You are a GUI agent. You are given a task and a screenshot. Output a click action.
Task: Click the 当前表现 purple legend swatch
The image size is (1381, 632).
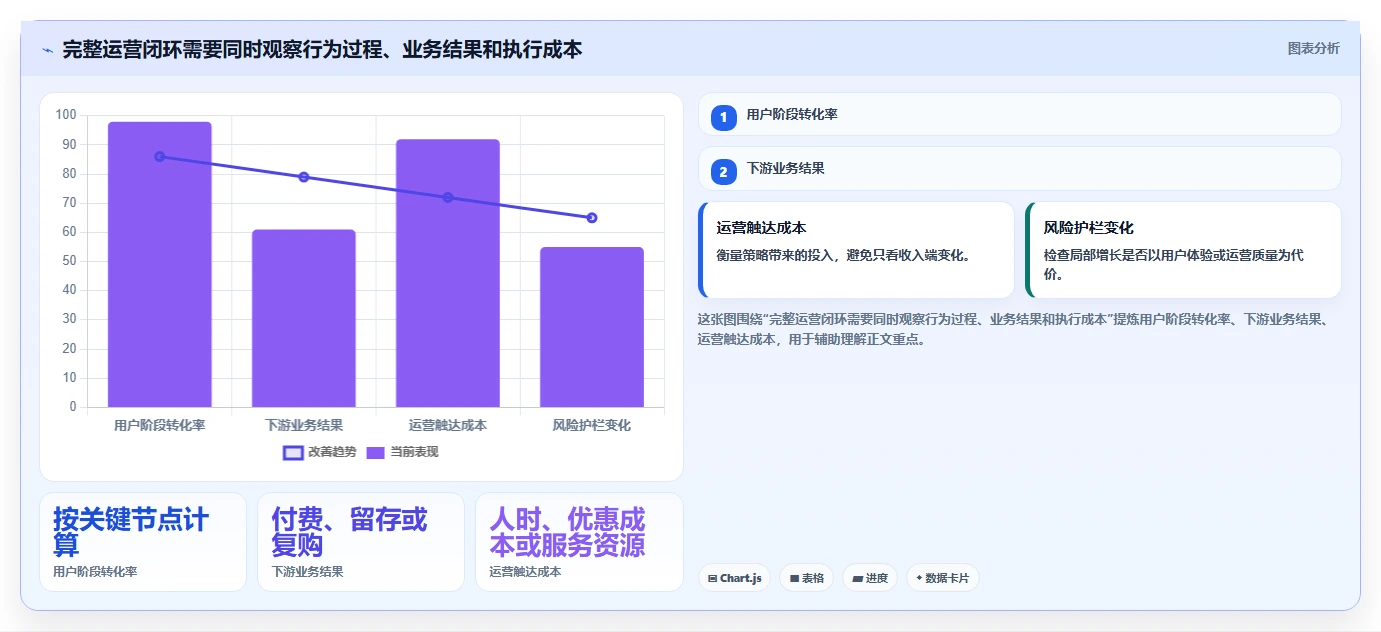pyautogui.click(x=376, y=452)
